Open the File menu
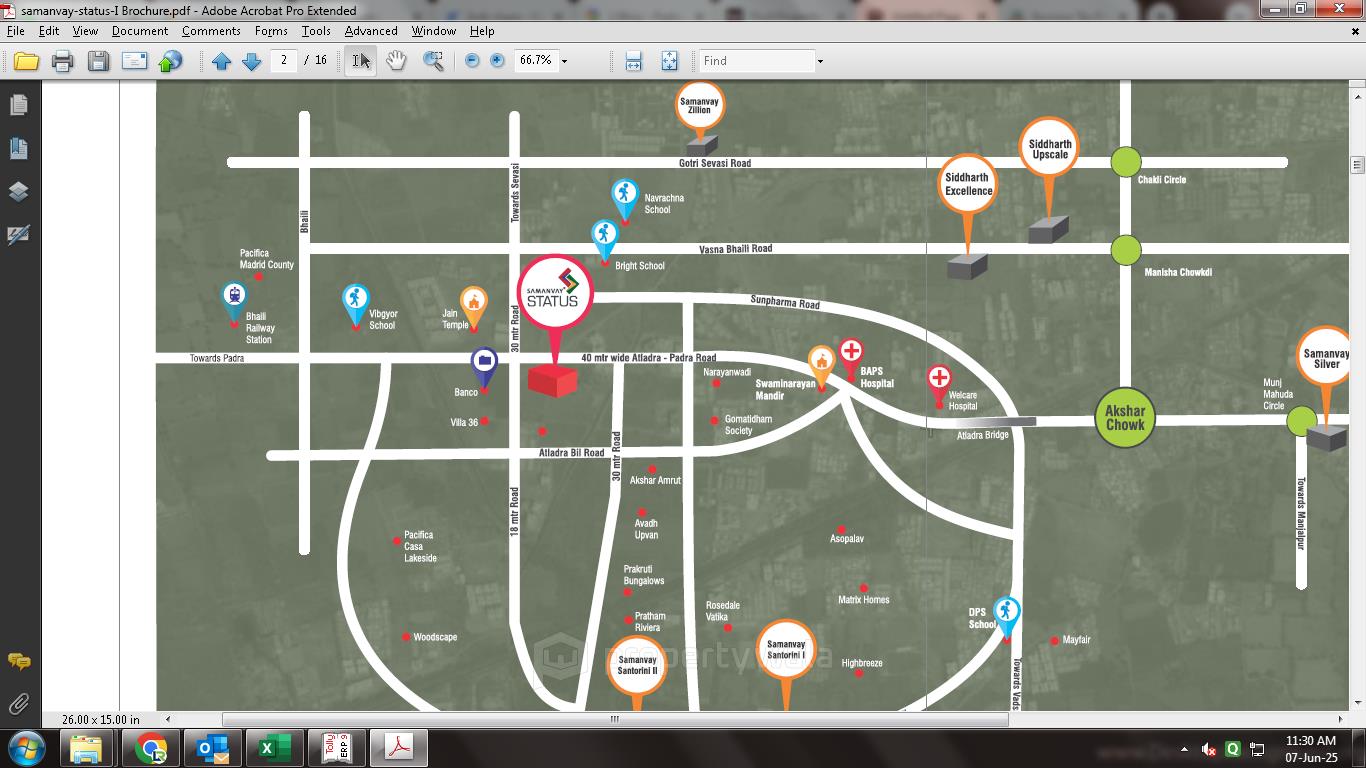 click(x=16, y=31)
